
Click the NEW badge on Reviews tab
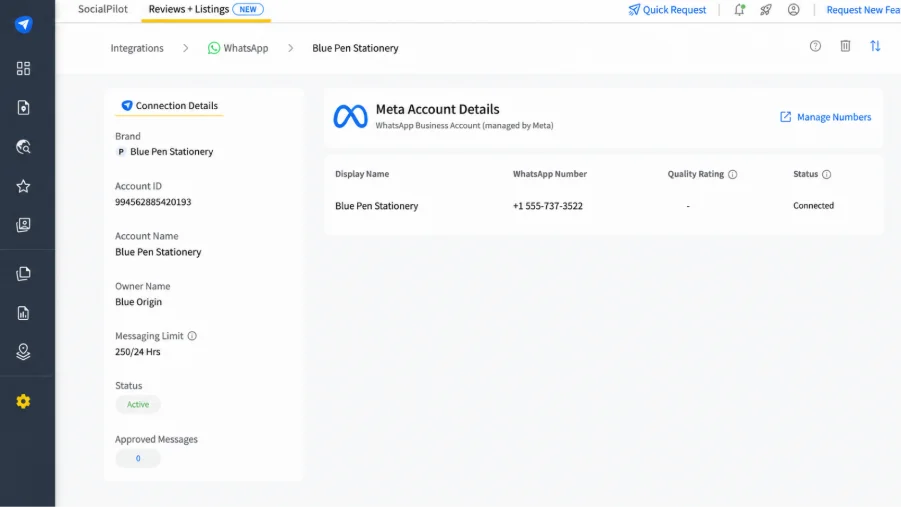[x=248, y=9]
